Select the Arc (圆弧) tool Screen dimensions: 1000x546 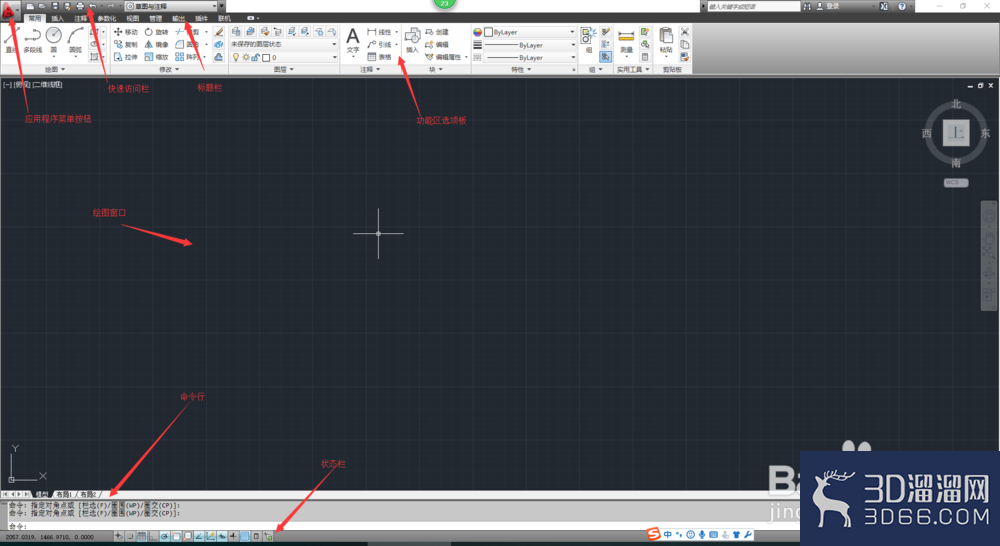pos(75,39)
